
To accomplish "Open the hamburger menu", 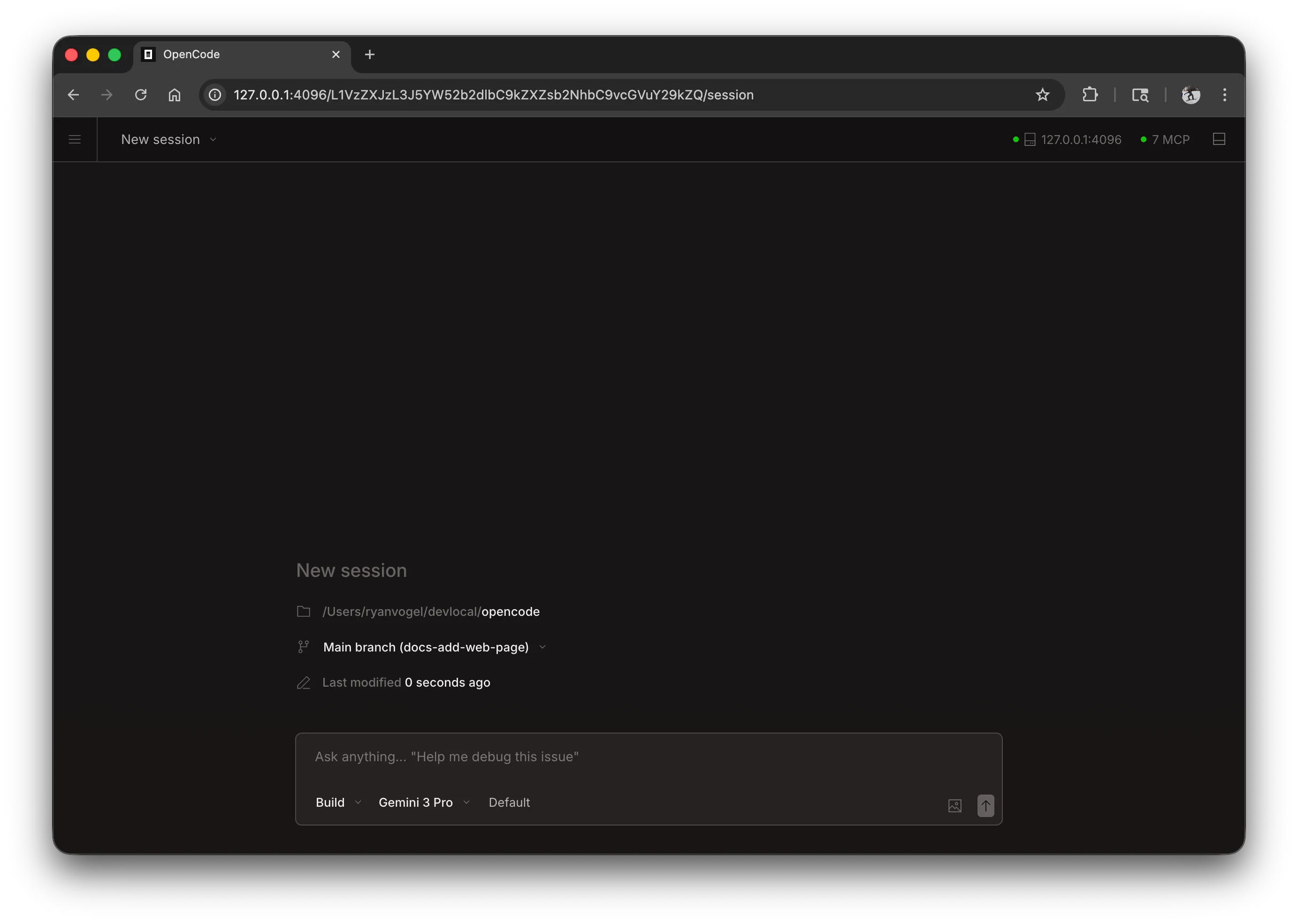I will [75, 139].
